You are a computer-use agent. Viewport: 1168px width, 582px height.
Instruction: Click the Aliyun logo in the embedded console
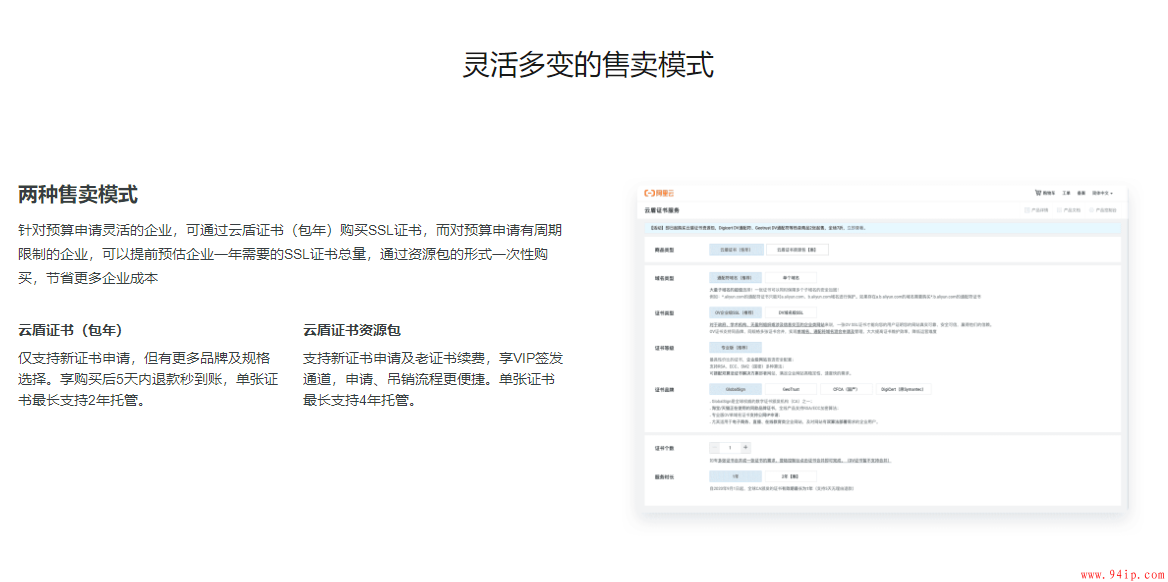coord(661,192)
